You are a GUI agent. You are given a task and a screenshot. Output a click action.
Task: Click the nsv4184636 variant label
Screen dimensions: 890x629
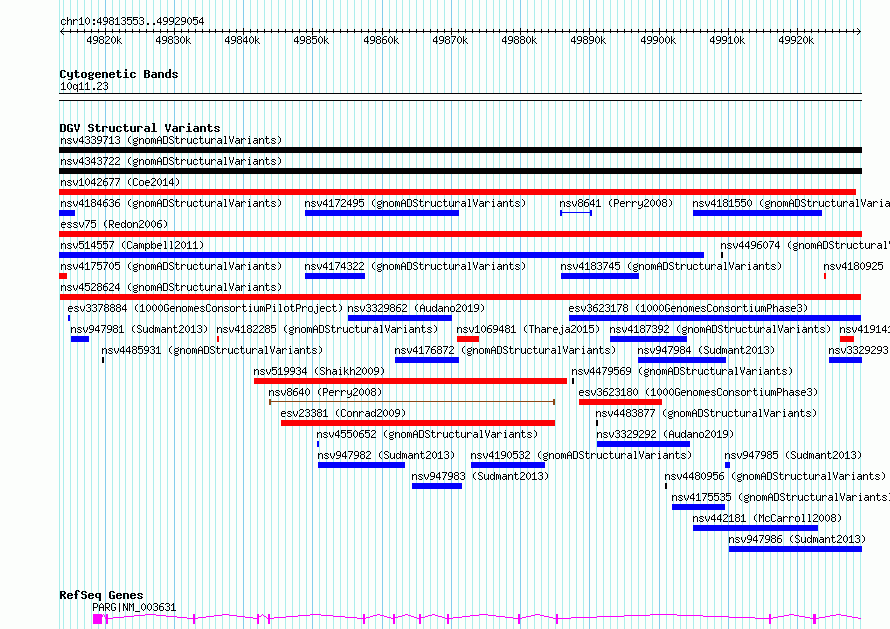click(171, 203)
